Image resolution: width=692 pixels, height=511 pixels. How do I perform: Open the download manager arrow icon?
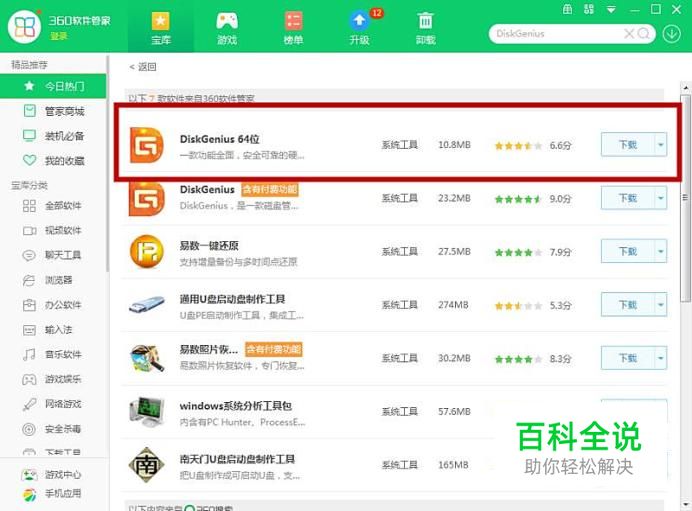point(671,34)
